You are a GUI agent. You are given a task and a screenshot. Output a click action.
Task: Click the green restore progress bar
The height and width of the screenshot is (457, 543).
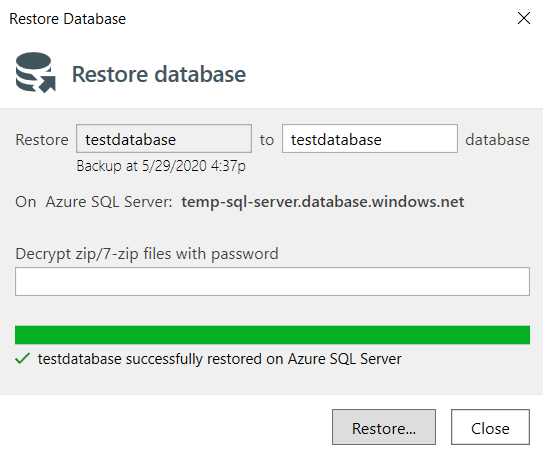[272, 335]
